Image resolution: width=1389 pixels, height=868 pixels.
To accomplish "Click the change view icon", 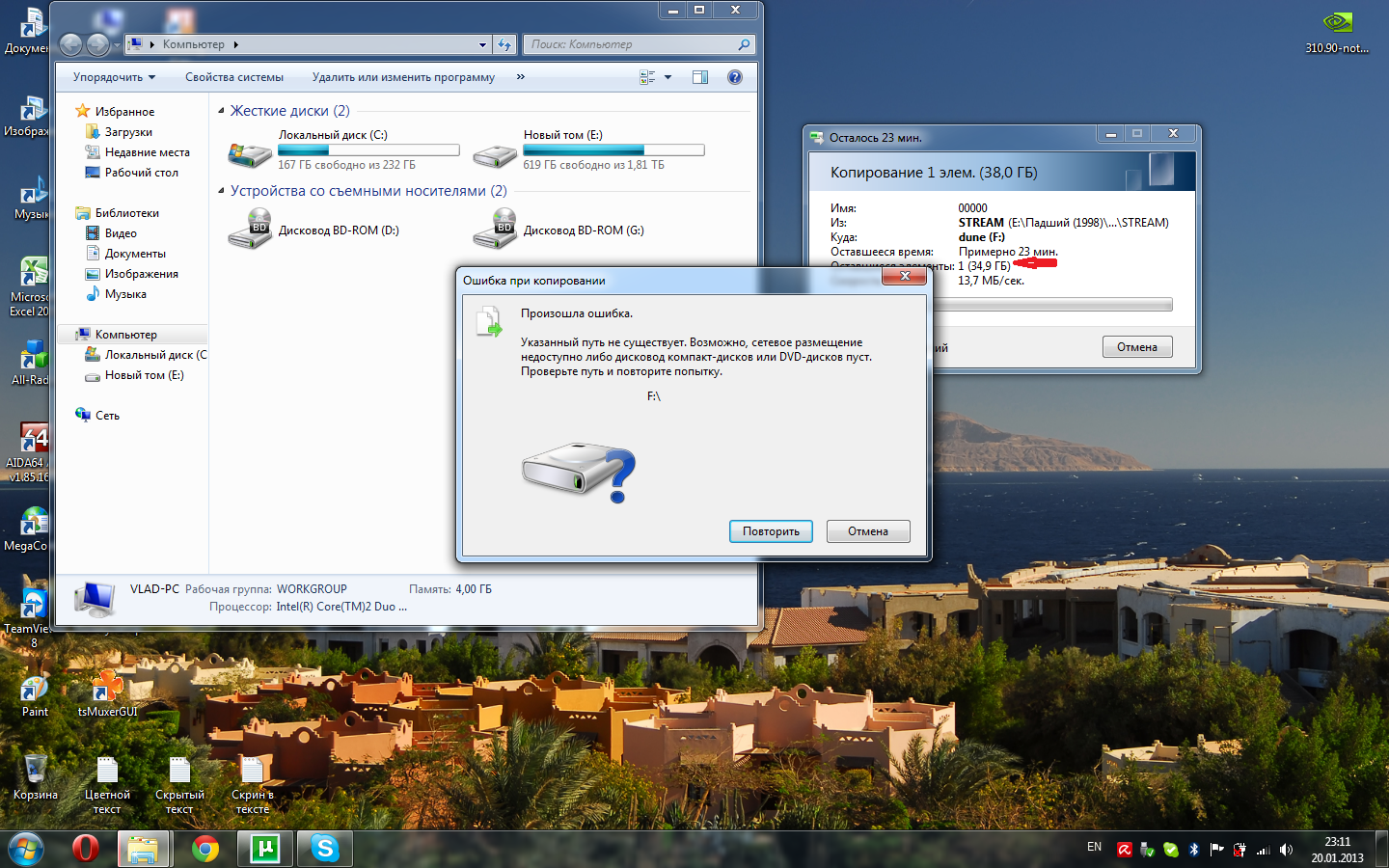I will [647, 77].
